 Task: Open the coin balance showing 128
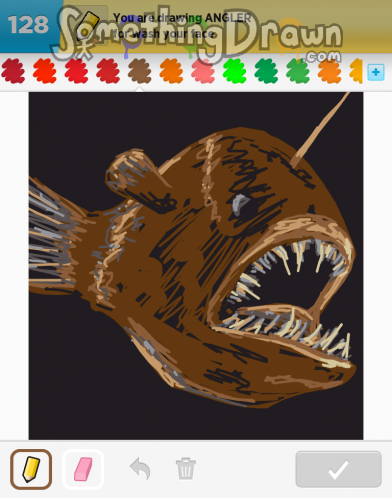tap(28, 25)
